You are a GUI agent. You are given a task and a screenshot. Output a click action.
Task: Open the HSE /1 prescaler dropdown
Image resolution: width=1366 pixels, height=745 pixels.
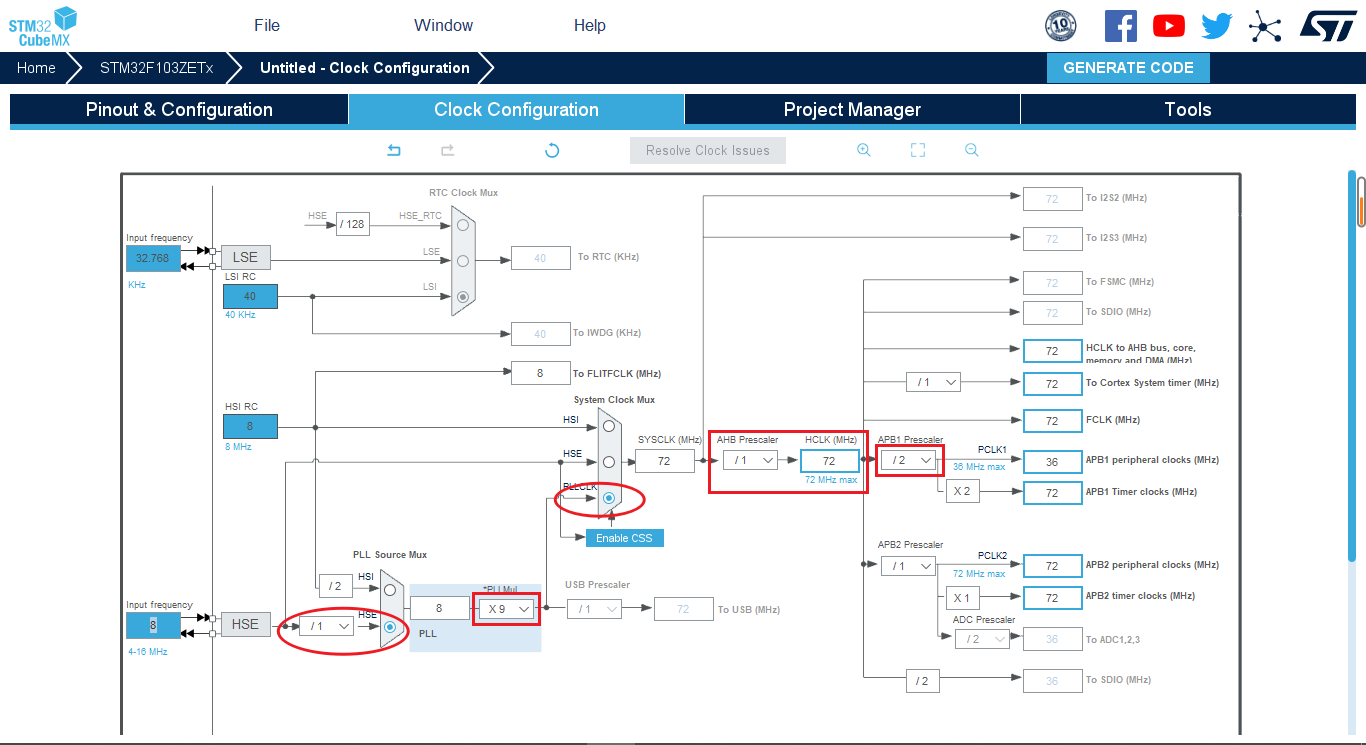click(327, 626)
